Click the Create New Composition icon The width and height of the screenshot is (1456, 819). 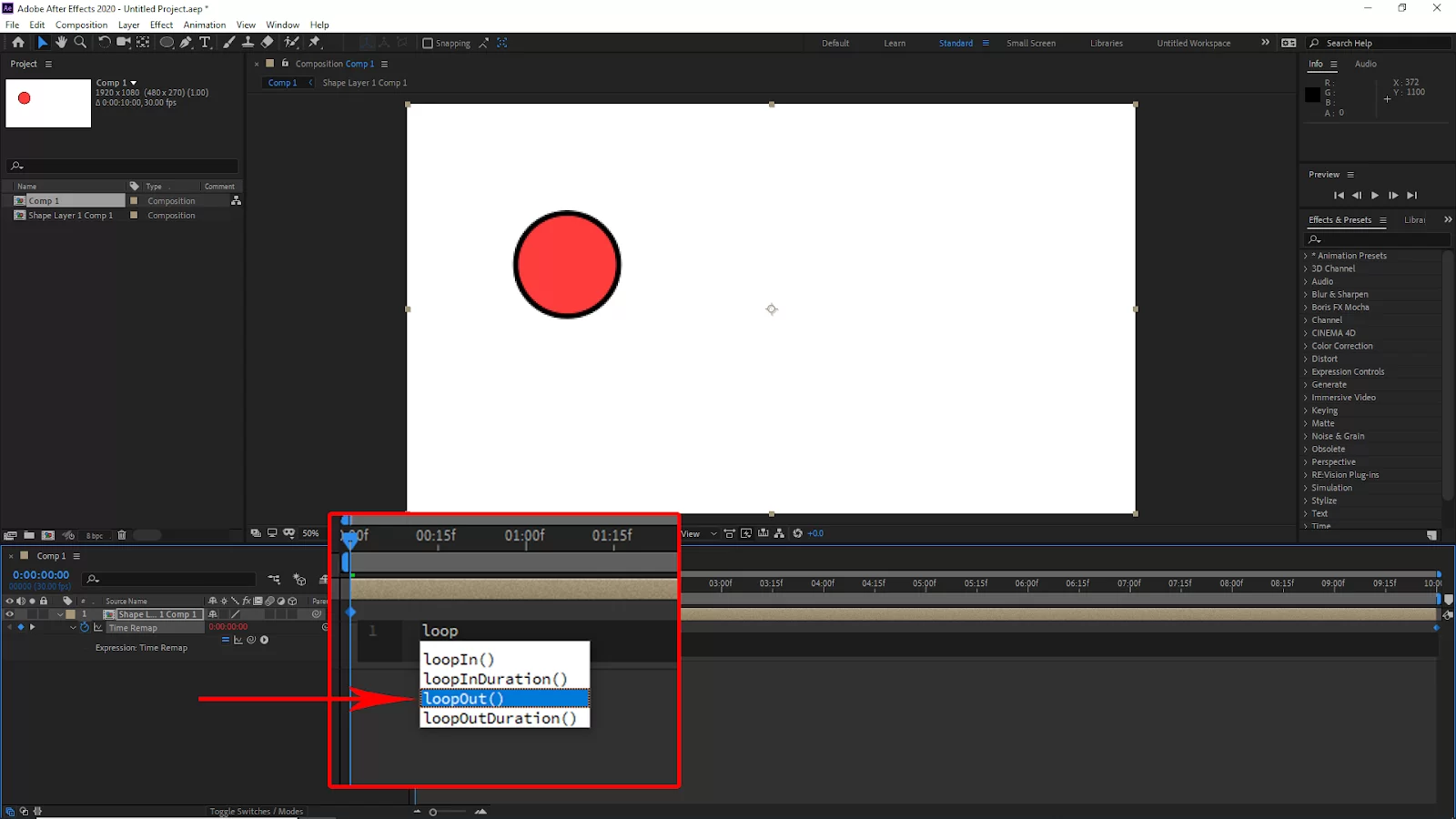(48, 535)
